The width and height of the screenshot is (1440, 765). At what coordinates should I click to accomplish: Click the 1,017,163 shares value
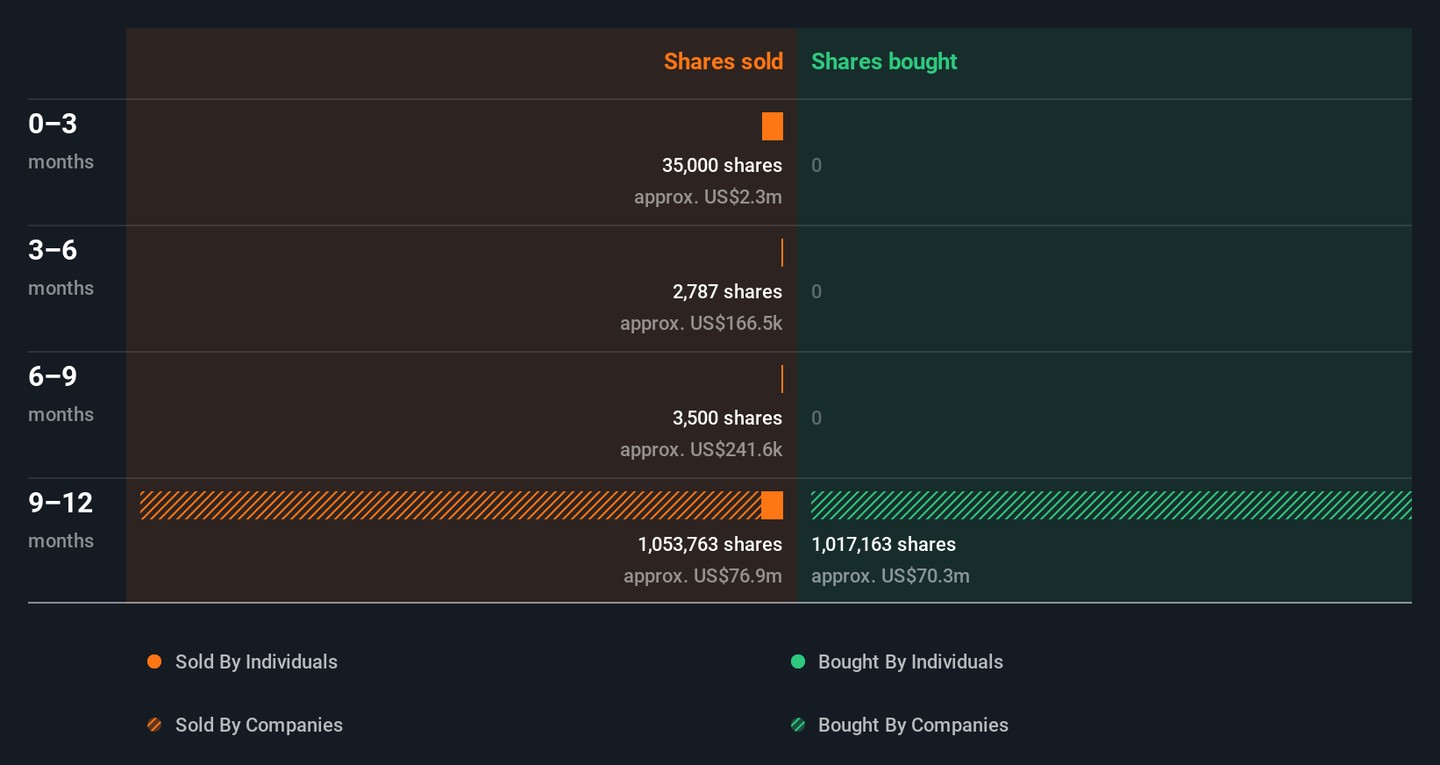click(x=883, y=544)
